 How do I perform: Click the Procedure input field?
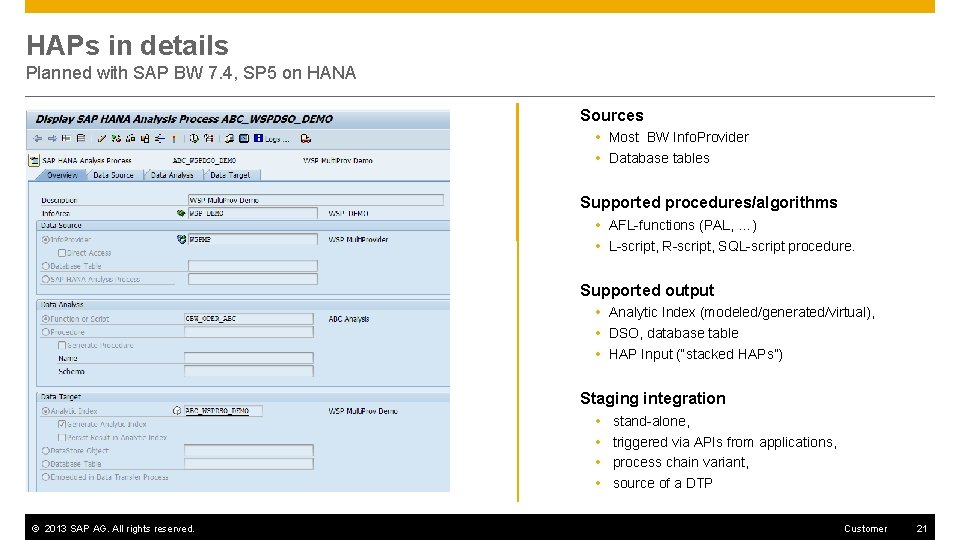[249, 332]
